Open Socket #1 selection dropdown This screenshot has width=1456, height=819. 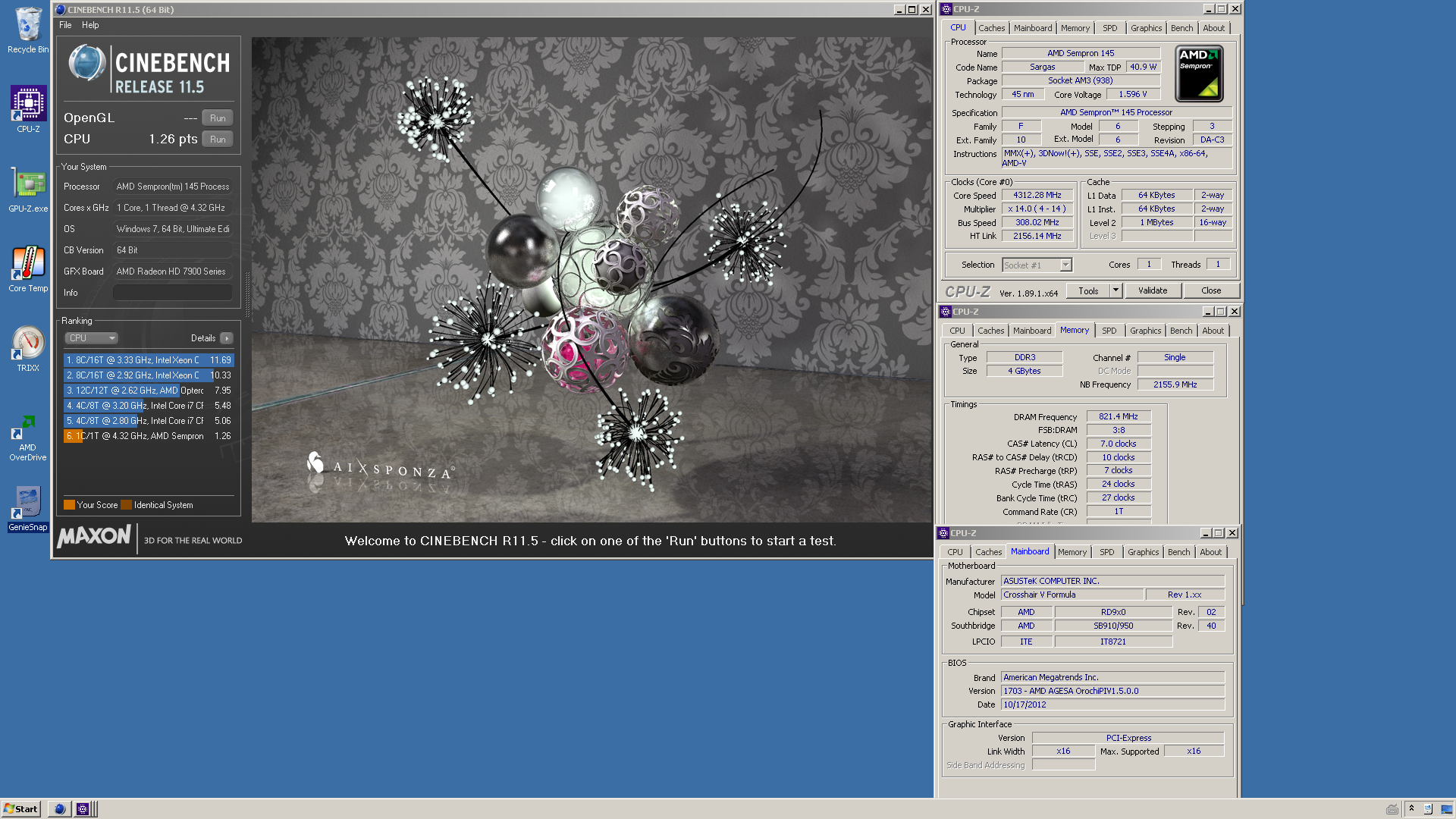[x=1037, y=265]
